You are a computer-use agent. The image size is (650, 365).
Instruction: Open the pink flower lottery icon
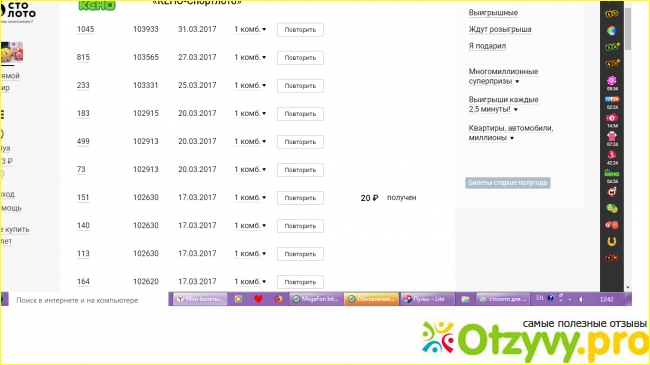(x=612, y=80)
